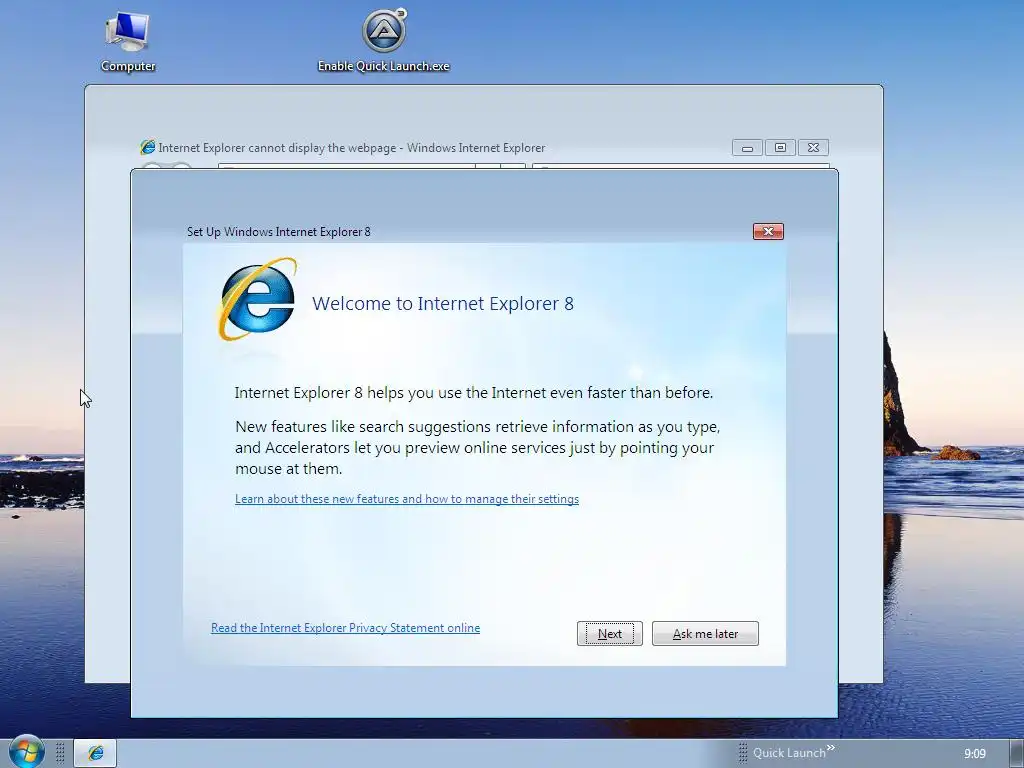Image resolution: width=1024 pixels, height=768 pixels.
Task: Expand the Quick Launch toolbar chevron
Action: [x=830, y=748]
